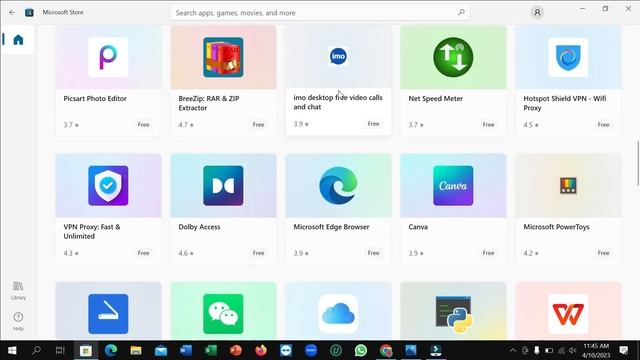
Task: Show hidden system tray icons
Action: pyautogui.click(x=513, y=350)
